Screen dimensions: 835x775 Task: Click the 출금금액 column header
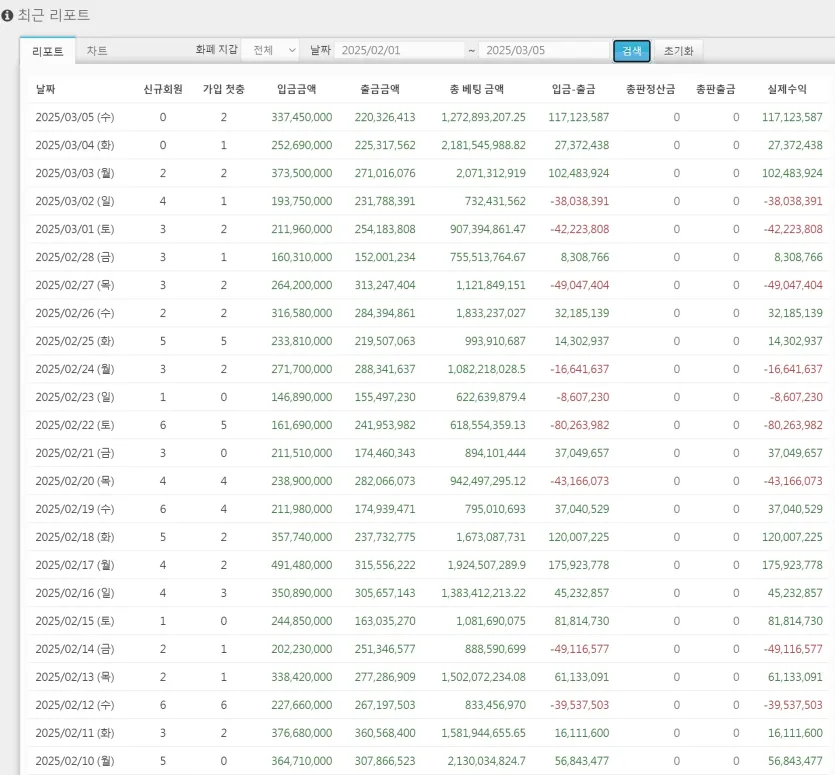click(x=380, y=89)
